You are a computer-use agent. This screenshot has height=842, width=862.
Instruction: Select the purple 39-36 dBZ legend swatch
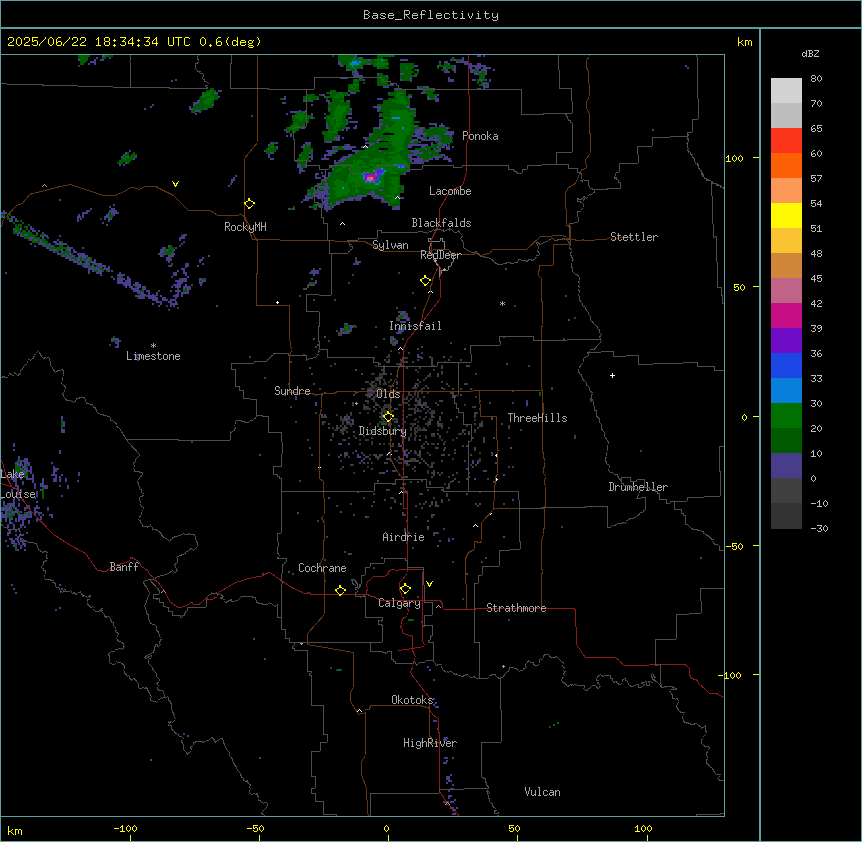coord(786,341)
